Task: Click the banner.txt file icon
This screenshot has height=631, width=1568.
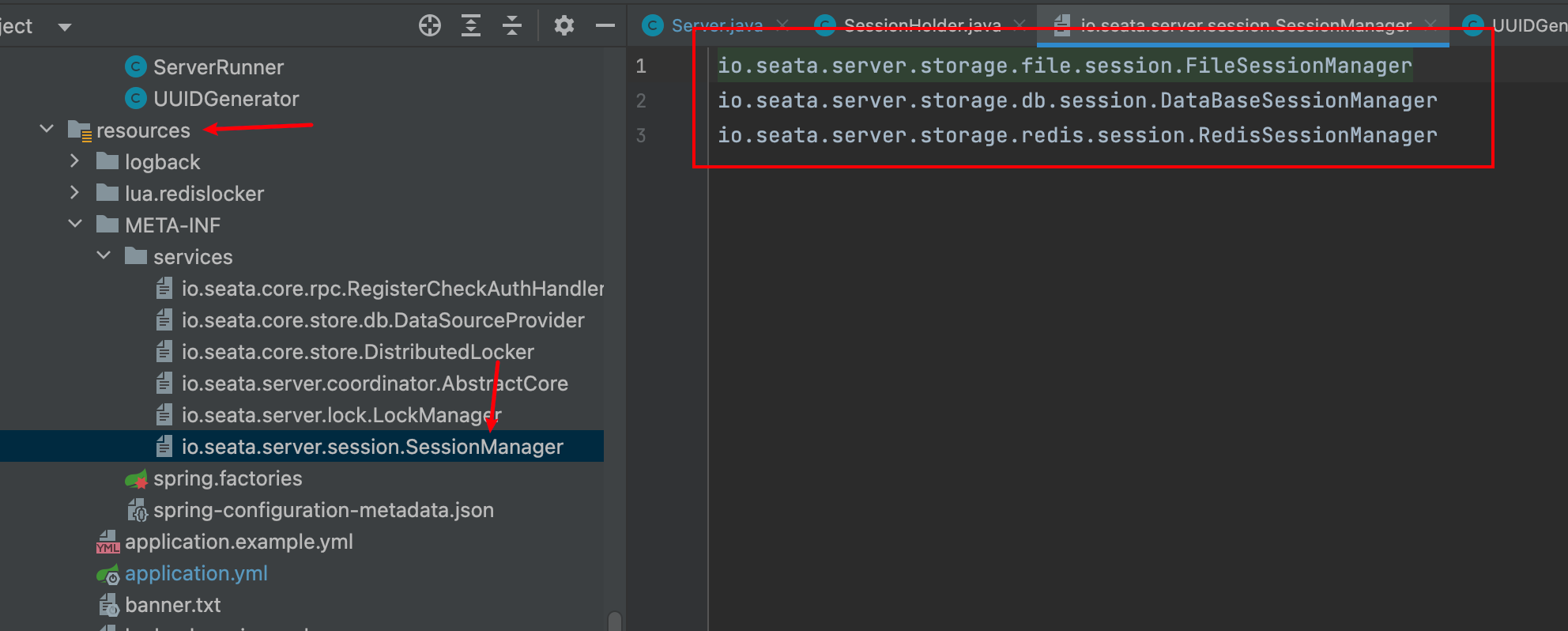Action: 108,605
